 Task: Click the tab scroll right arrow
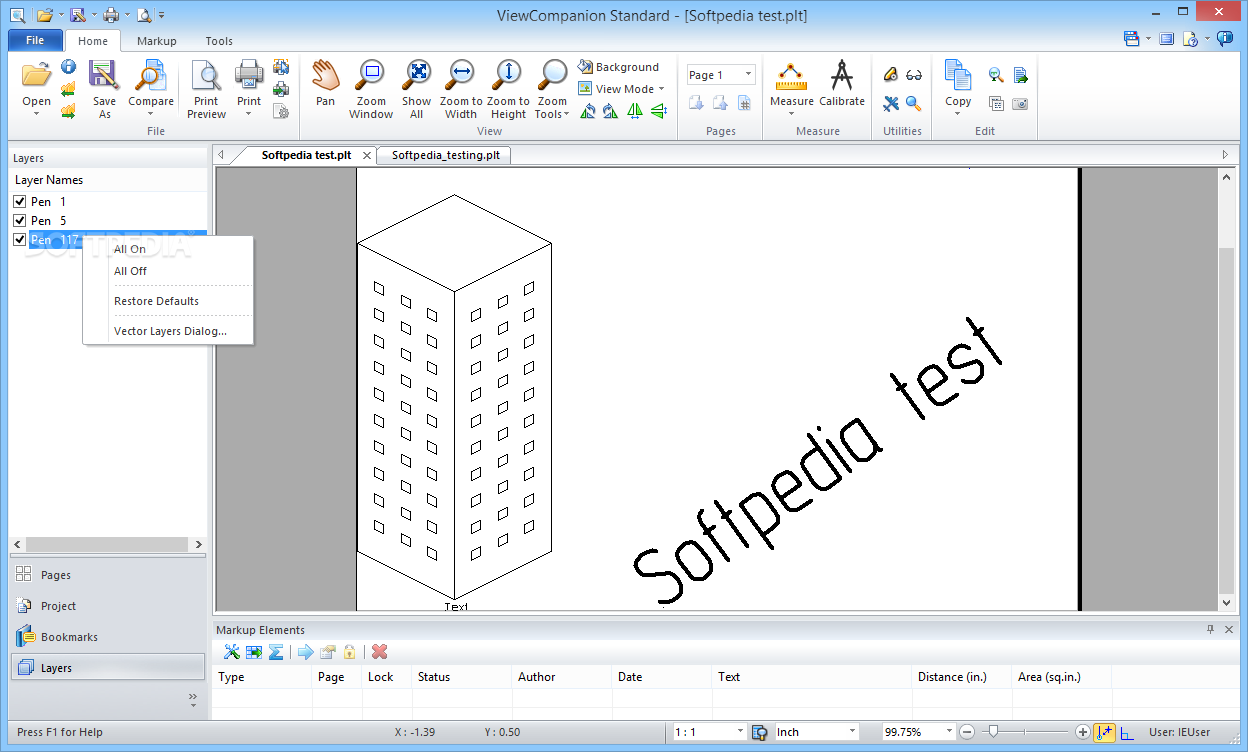tap(1225, 155)
